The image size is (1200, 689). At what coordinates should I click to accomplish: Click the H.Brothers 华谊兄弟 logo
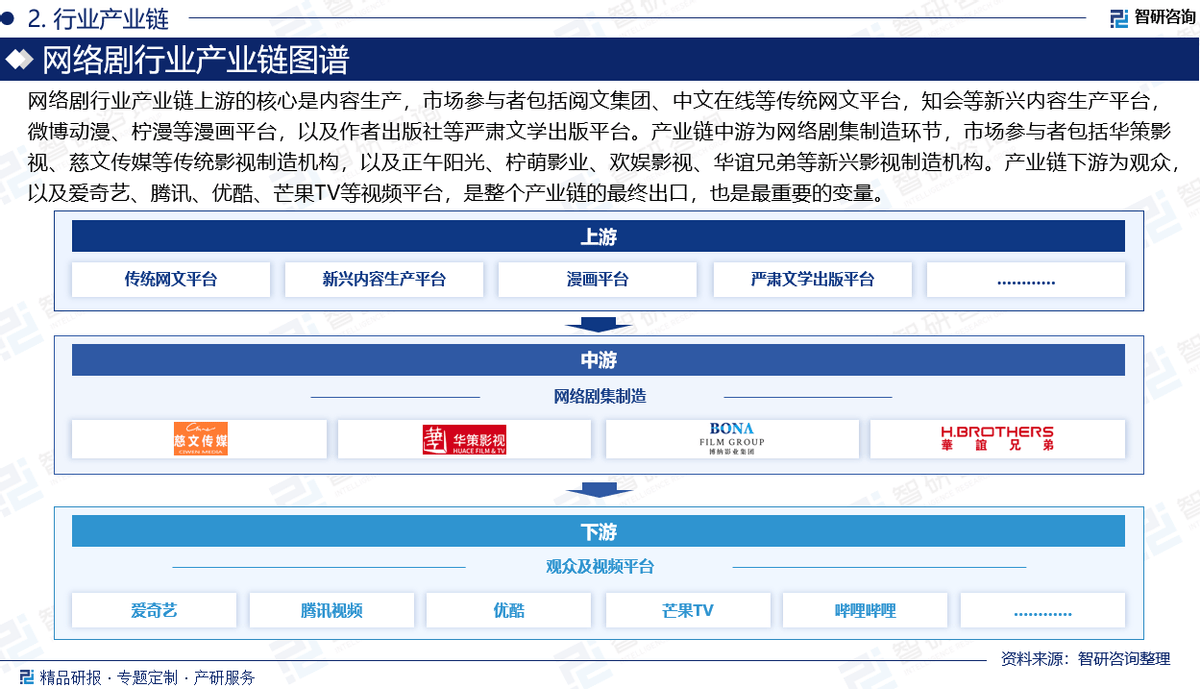[997, 438]
